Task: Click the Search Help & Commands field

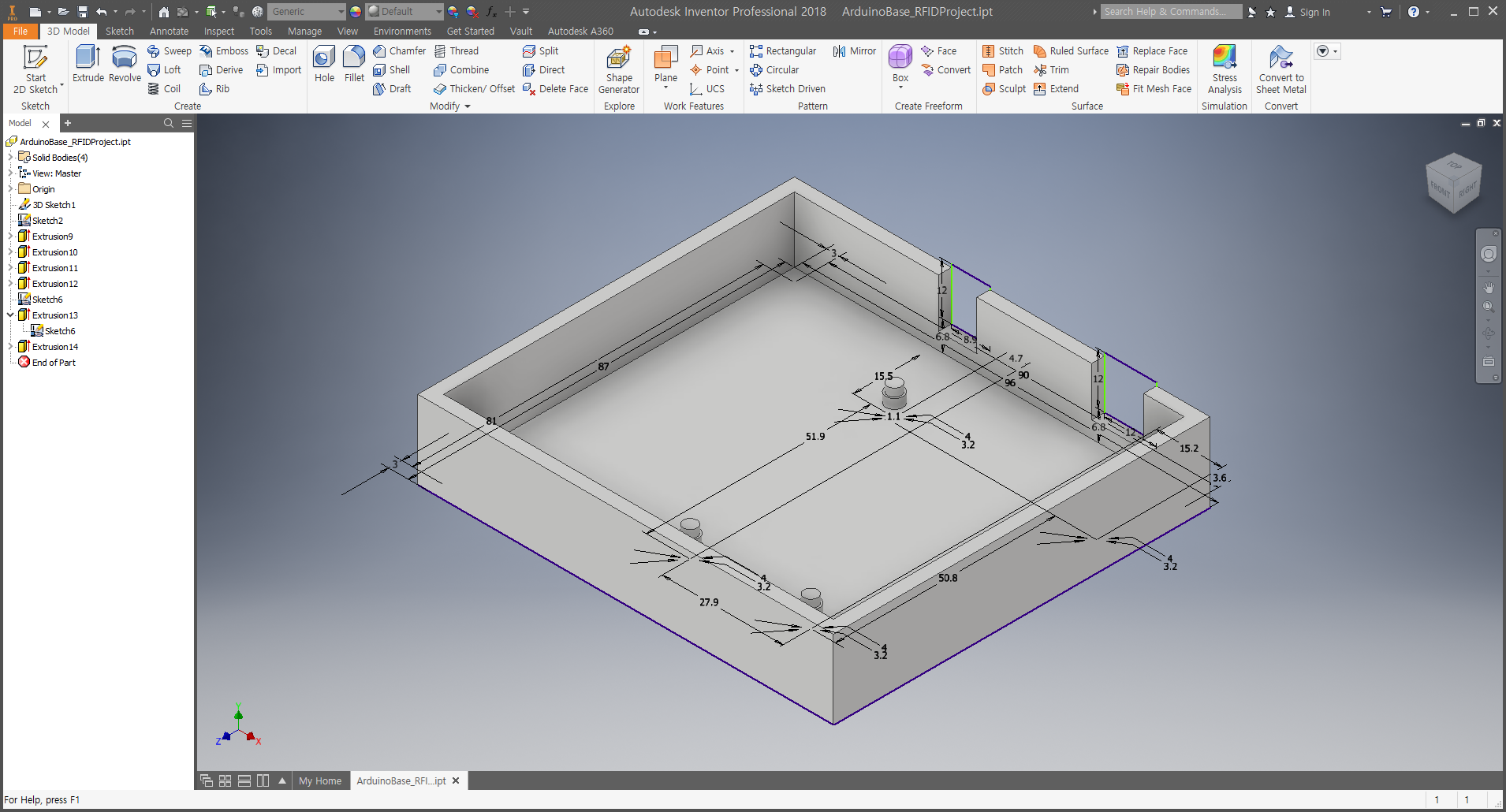Action: [1169, 12]
